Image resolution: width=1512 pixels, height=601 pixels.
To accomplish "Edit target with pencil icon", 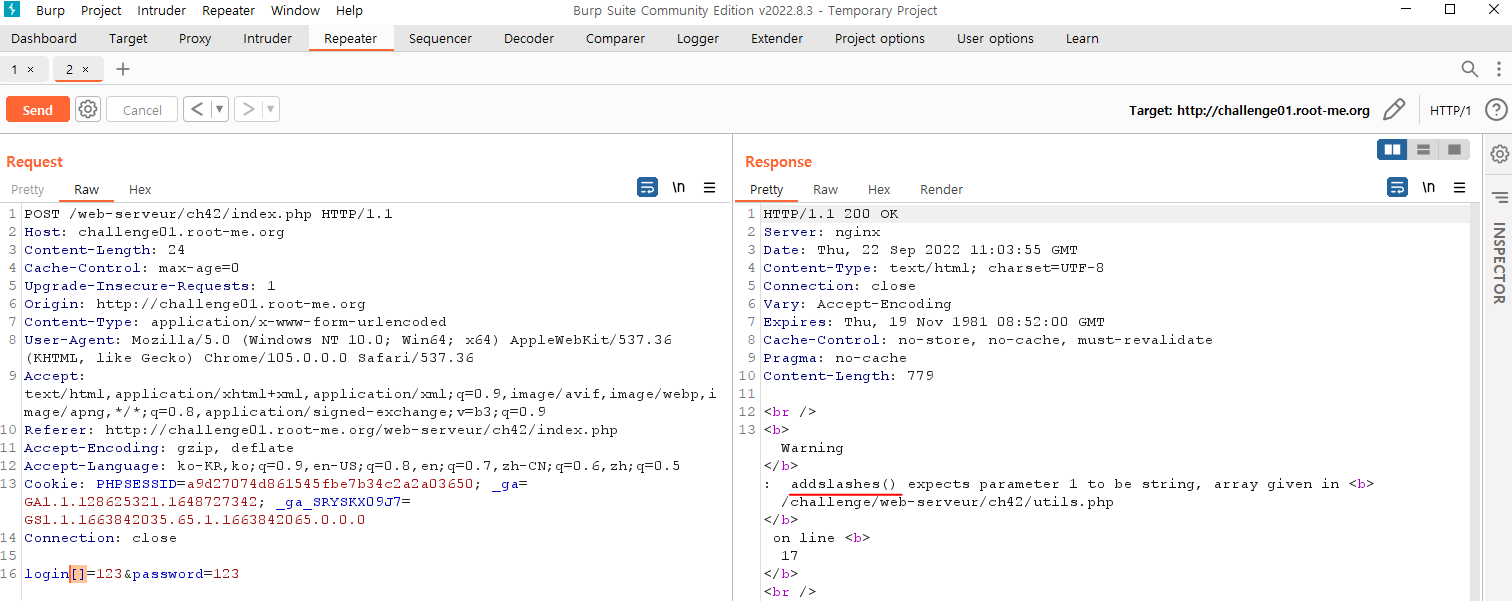I will coord(1393,110).
